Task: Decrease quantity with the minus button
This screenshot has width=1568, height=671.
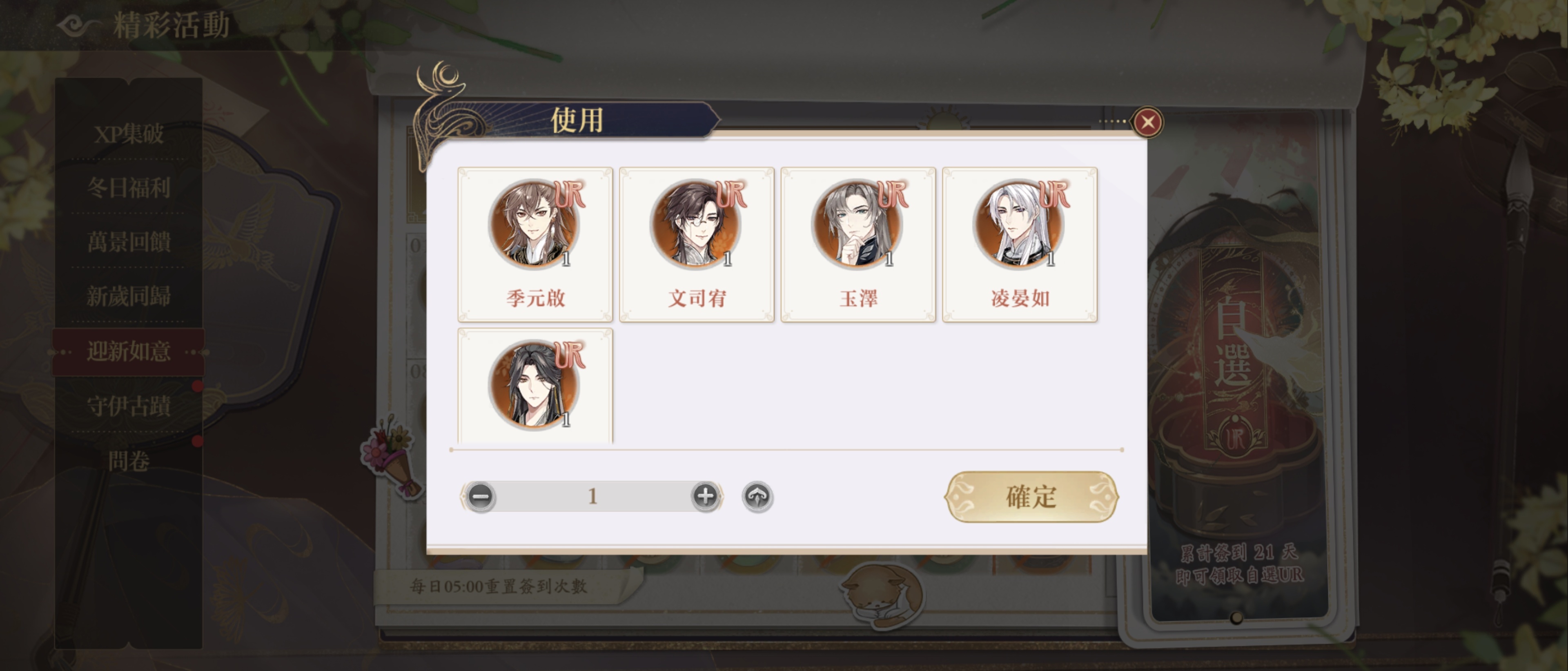Action: click(x=481, y=496)
